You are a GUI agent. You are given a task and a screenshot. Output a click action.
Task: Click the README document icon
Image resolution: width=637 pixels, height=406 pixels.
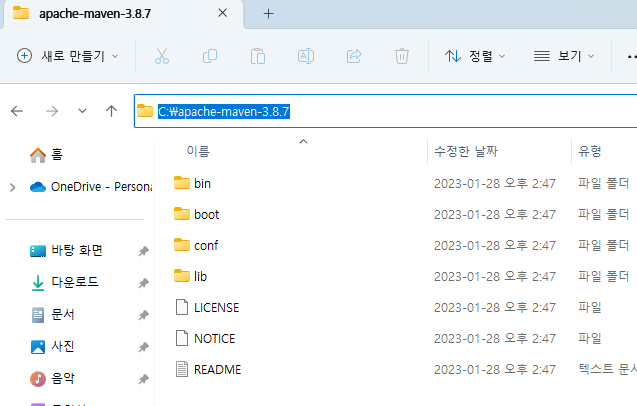(x=182, y=369)
